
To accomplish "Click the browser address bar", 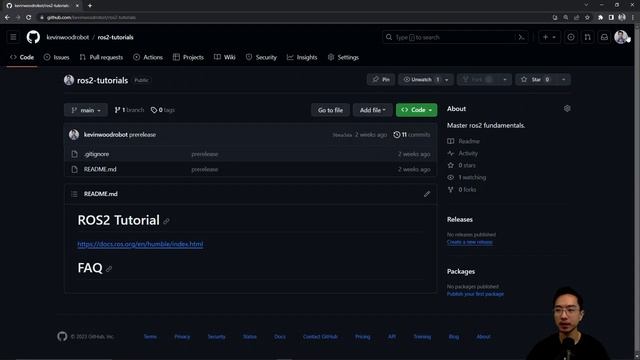I will pyautogui.click(x=294, y=17).
